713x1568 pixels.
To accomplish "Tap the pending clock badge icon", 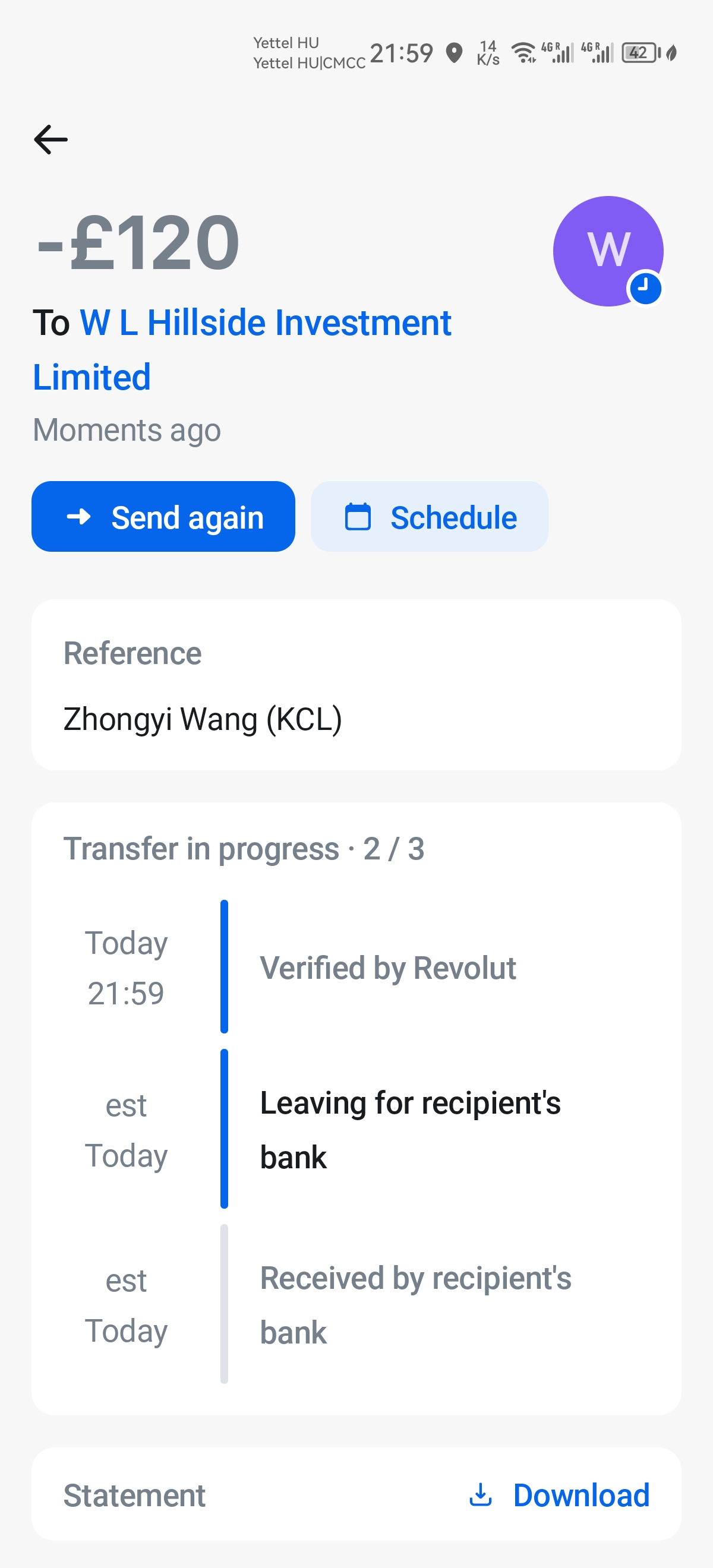I will coord(645,288).
